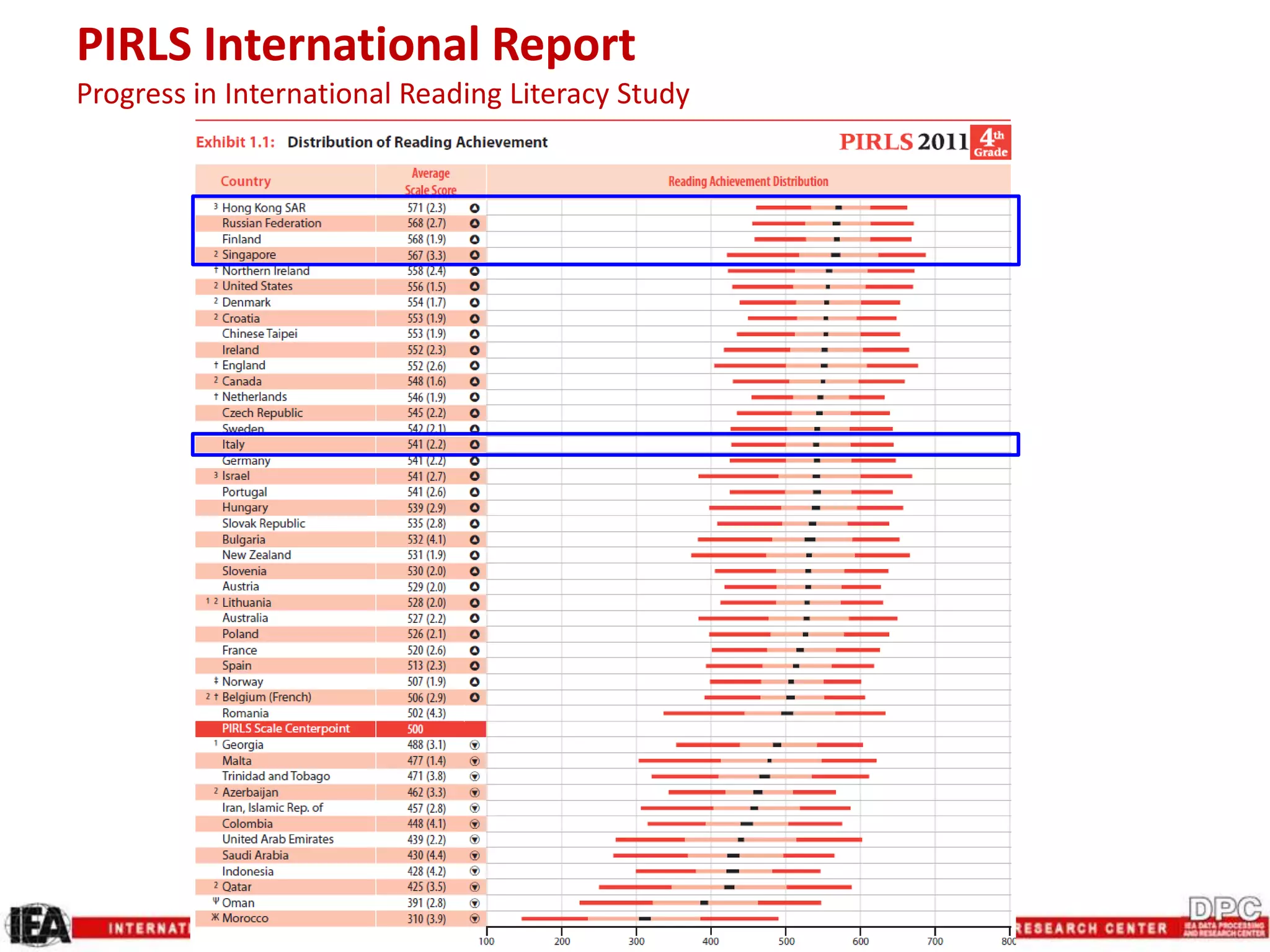Click the down-arrow icon in the Qatar row
1270x952 pixels.
[474, 887]
